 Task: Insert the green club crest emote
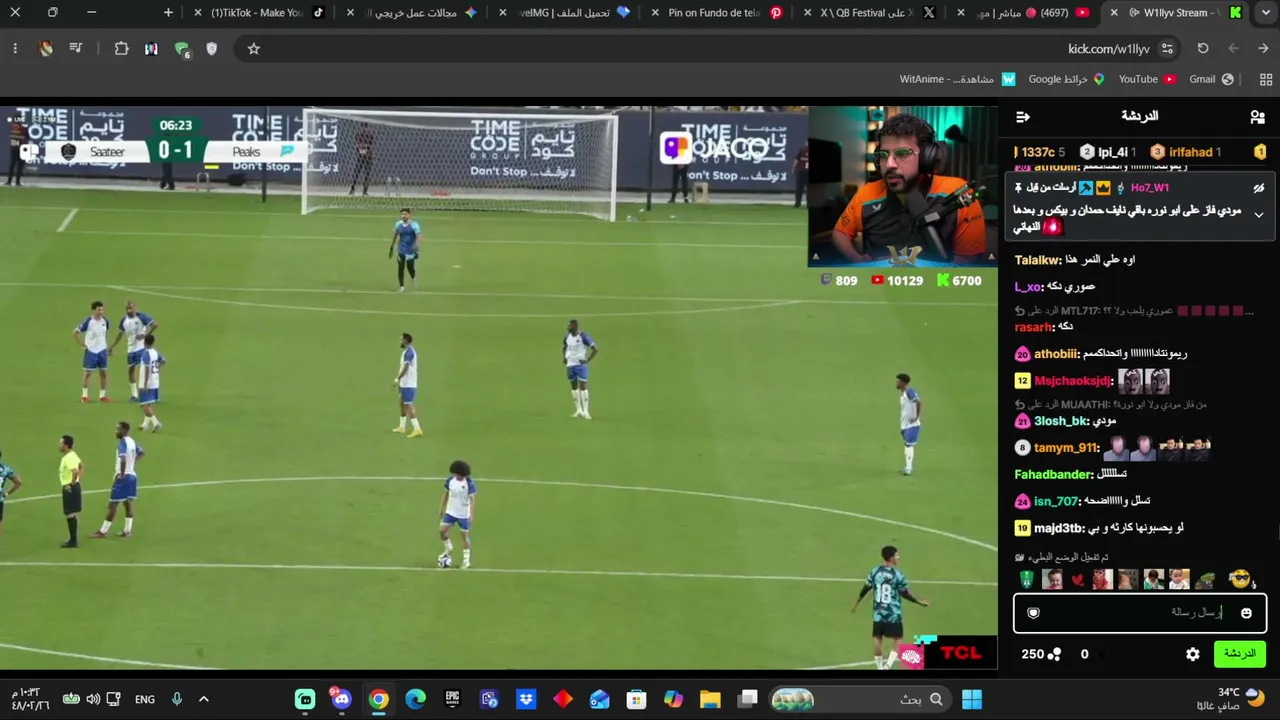1027,580
